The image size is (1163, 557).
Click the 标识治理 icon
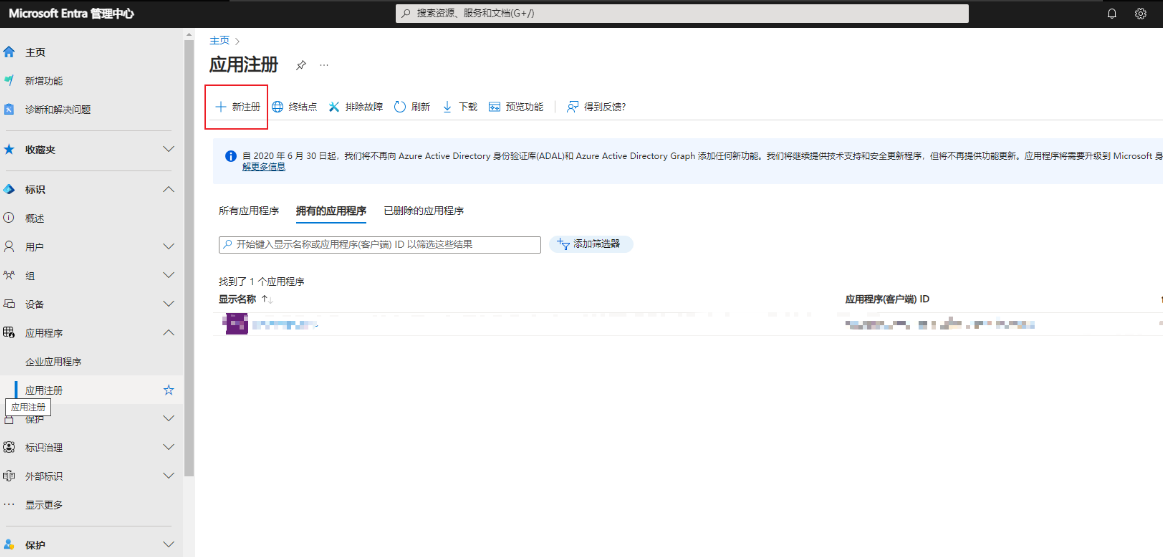coord(9,447)
